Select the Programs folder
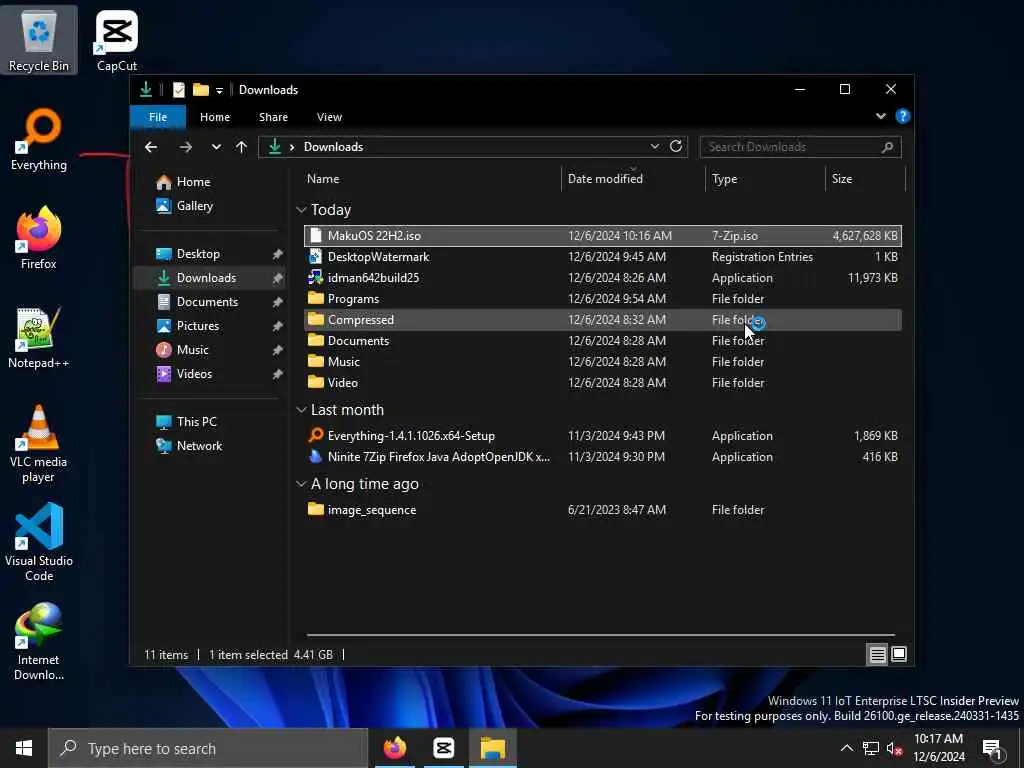The image size is (1024, 768). coord(603,299)
